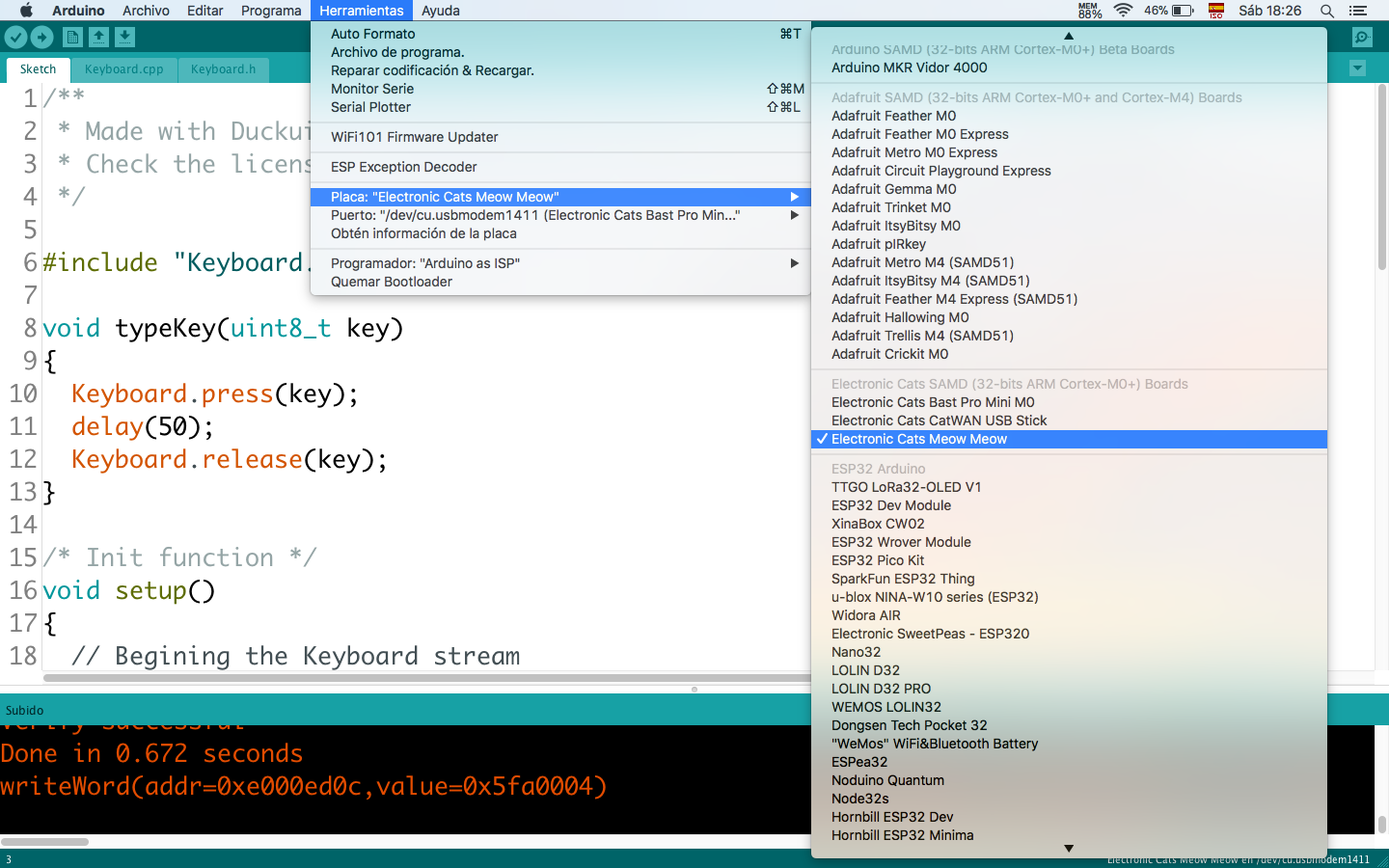
Task: Click the board list scroll-down arrow
Action: (x=1069, y=849)
